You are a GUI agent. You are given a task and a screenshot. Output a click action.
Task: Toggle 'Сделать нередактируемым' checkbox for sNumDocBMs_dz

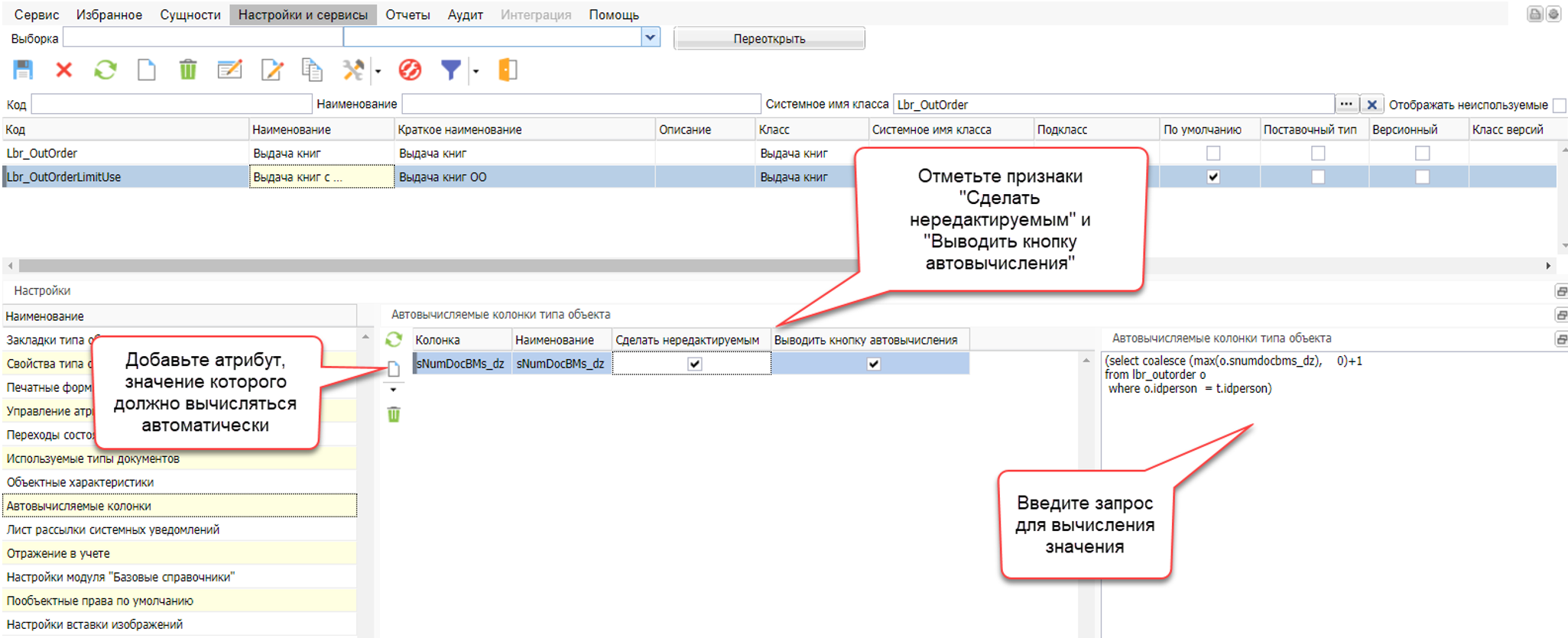[694, 364]
